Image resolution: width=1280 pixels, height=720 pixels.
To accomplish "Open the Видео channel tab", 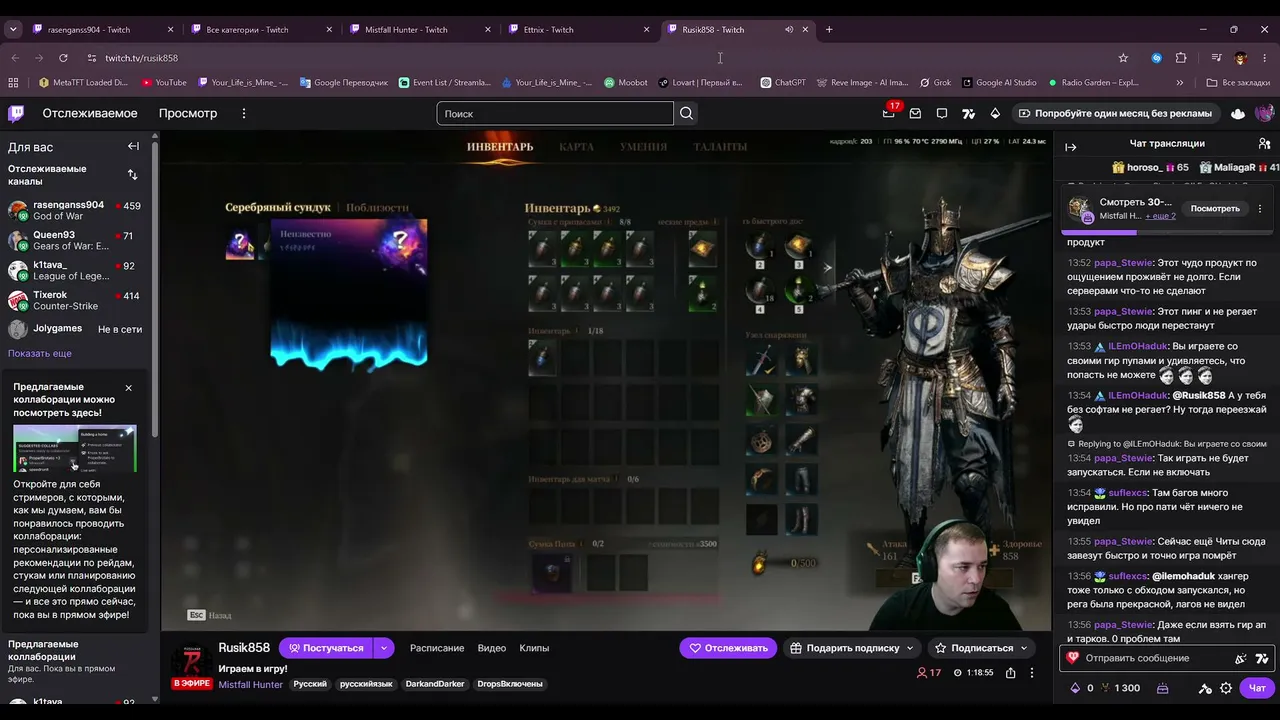I will pos(491,648).
